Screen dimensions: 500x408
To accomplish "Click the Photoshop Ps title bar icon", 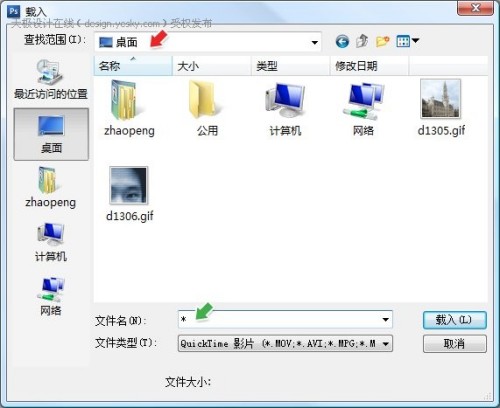I will pos(14,11).
